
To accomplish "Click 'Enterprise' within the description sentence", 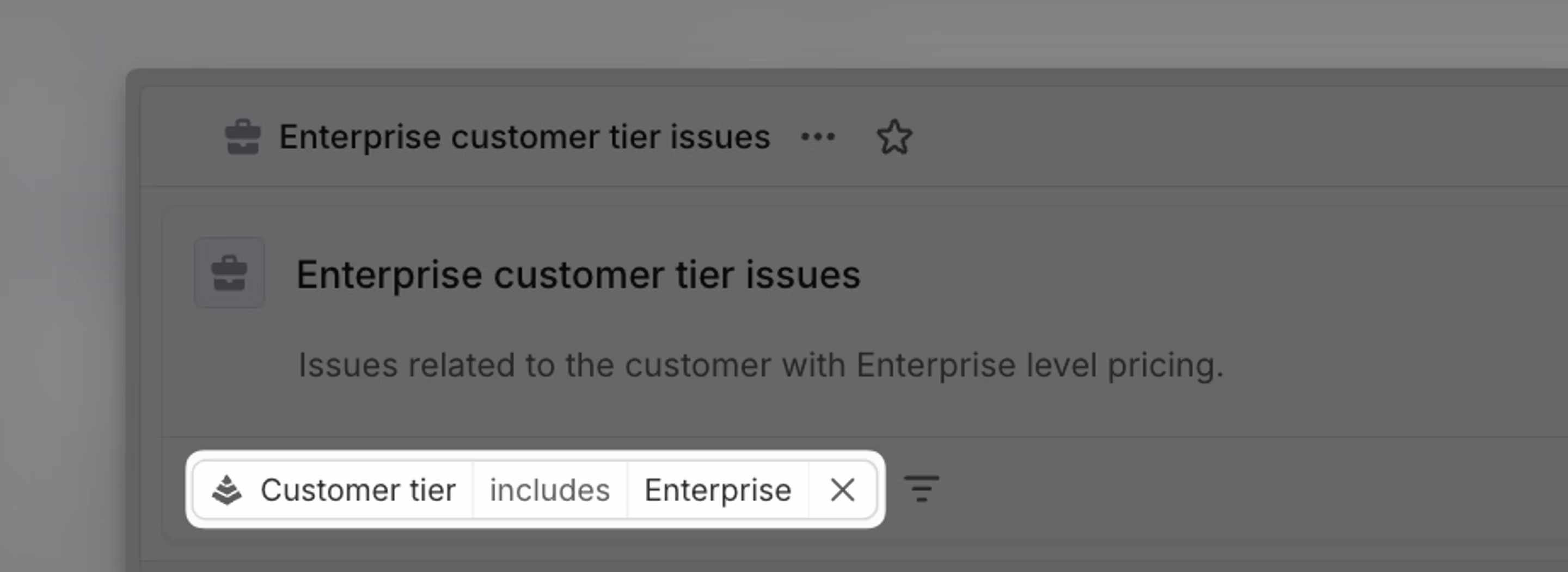I will click(935, 366).
